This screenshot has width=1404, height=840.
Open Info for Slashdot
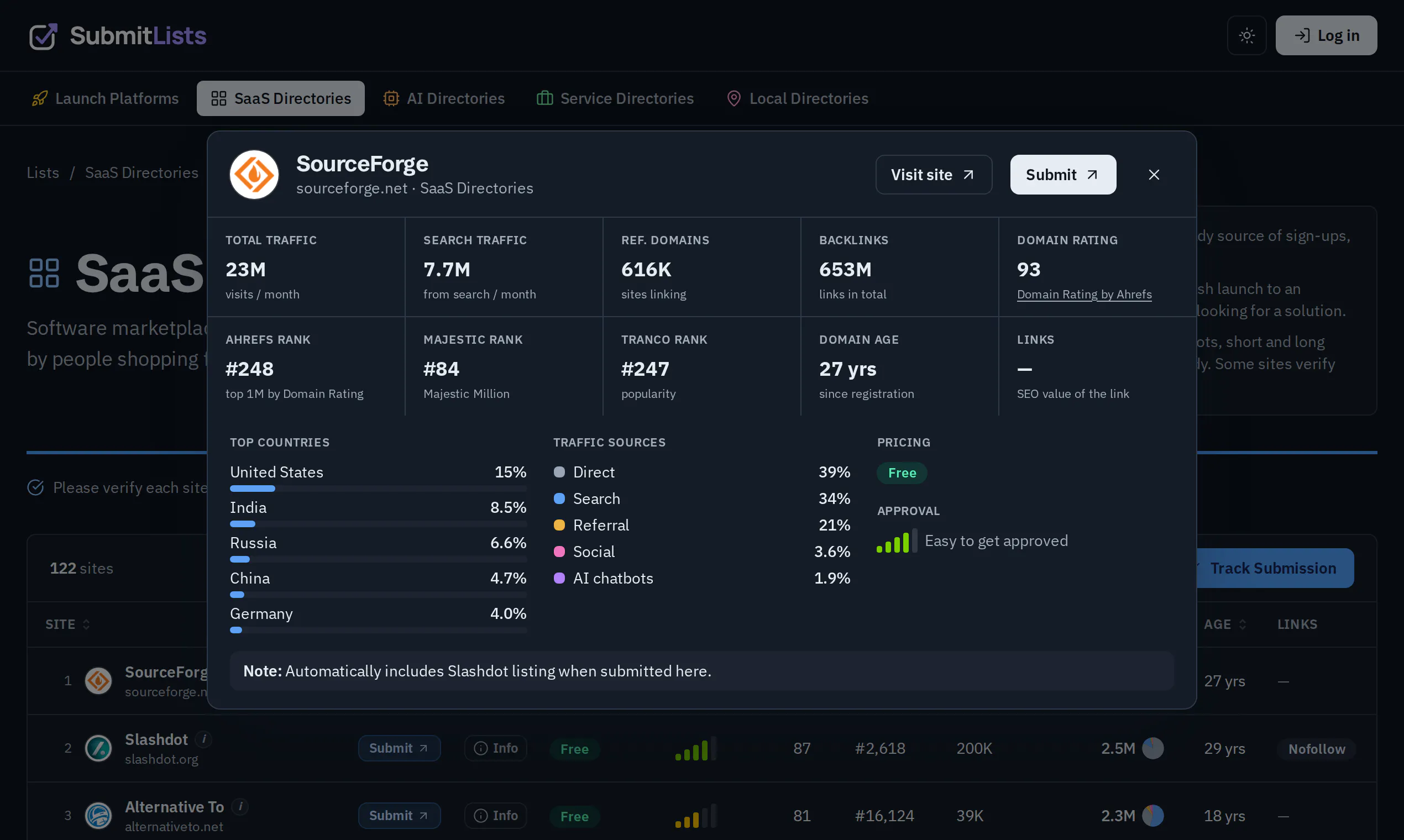(495, 748)
